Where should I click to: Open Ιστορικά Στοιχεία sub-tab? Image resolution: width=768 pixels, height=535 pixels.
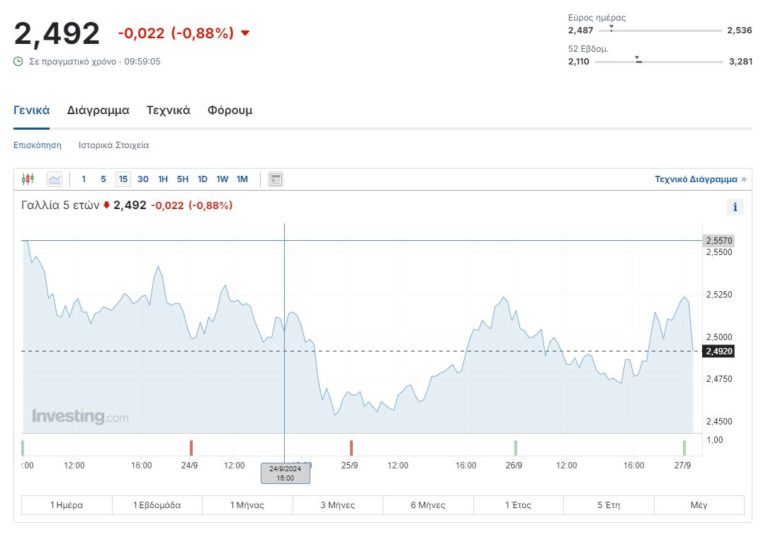point(114,145)
